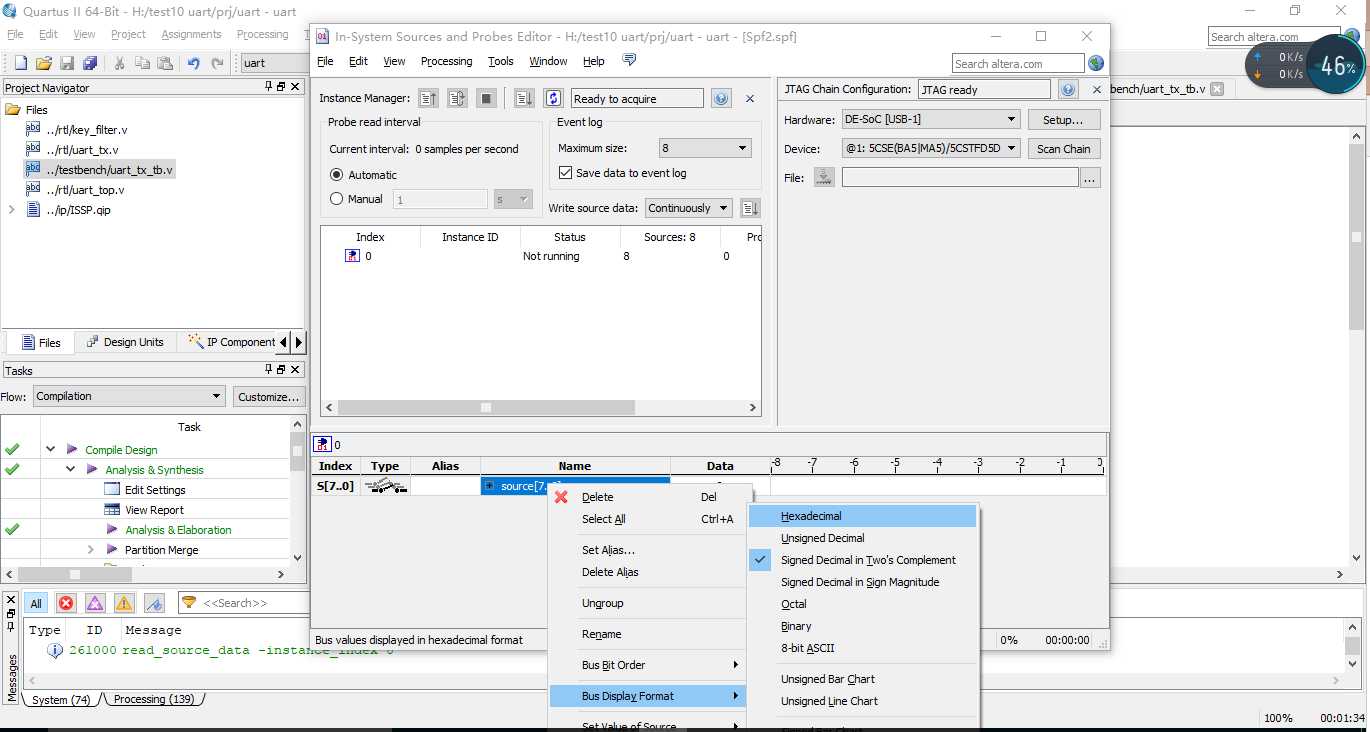The width and height of the screenshot is (1370, 732).
Task: Click the blue refresh/sync icon in Instance Manager
Action: [x=553, y=98]
